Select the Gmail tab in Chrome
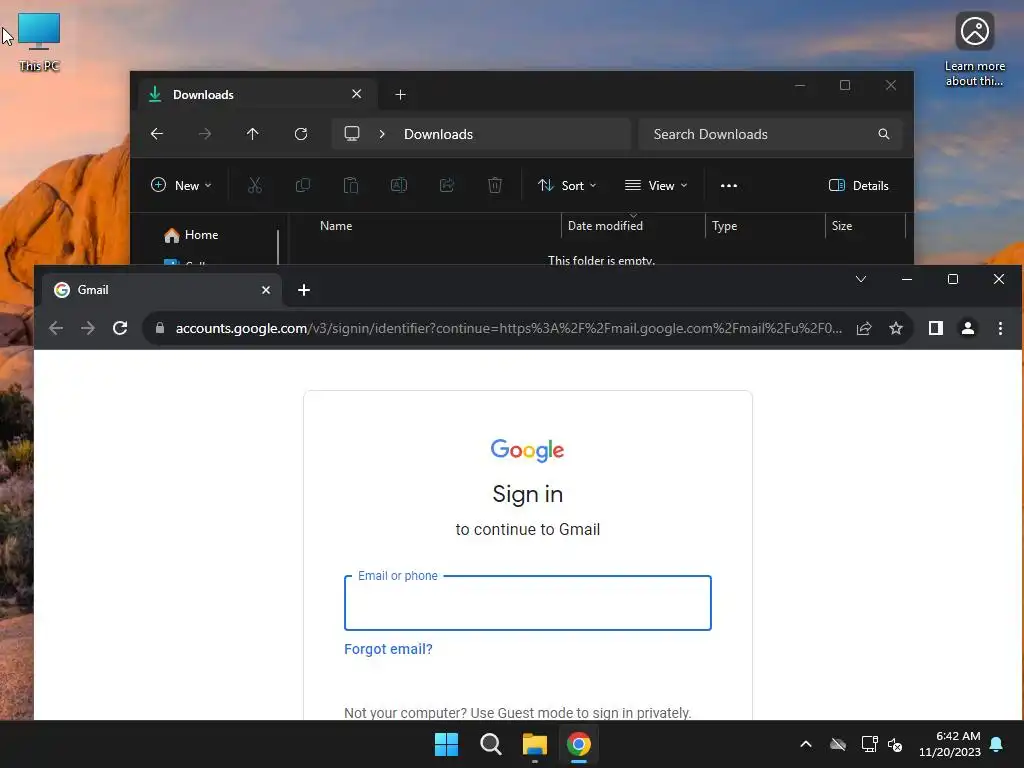 pyautogui.click(x=162, y=290)
